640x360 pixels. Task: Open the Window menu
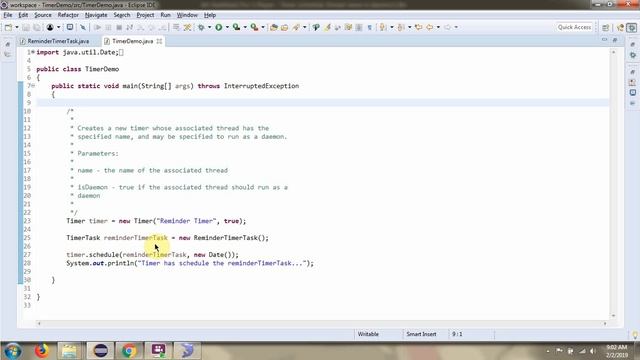tap(187, 15)
